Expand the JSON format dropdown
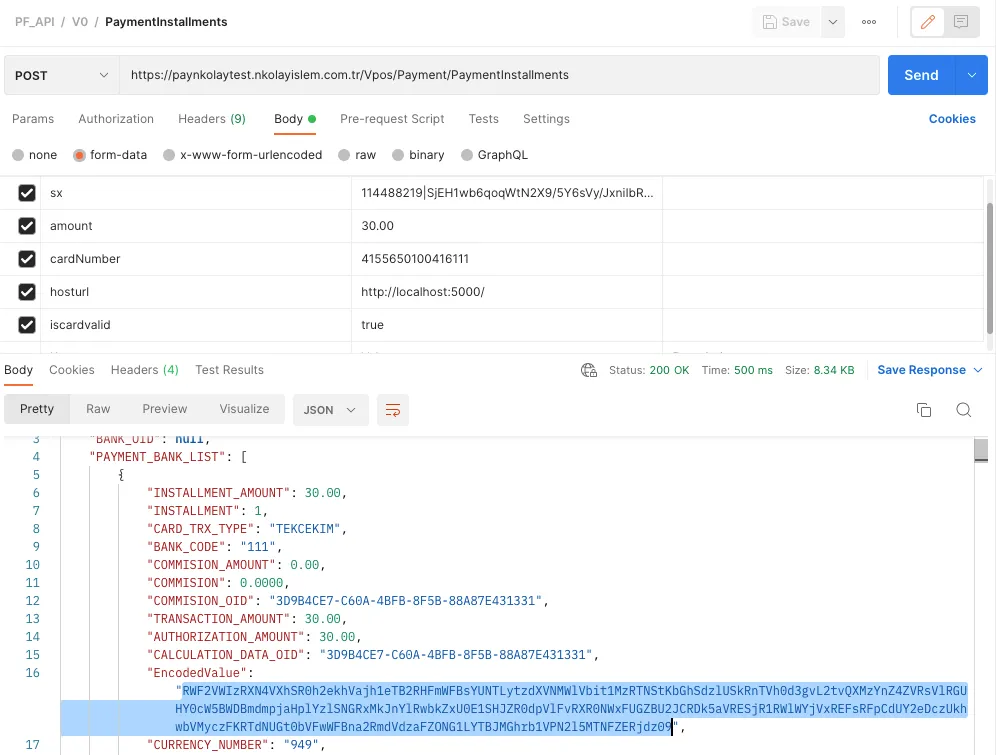Image resolution: width=997 pixels, height=755 pixels. coord(330,410)
